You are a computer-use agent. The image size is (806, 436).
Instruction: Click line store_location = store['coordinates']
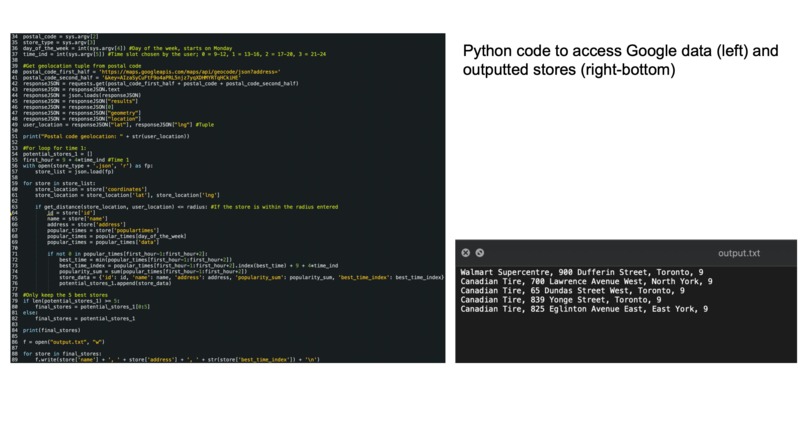[x=91, y=189]
